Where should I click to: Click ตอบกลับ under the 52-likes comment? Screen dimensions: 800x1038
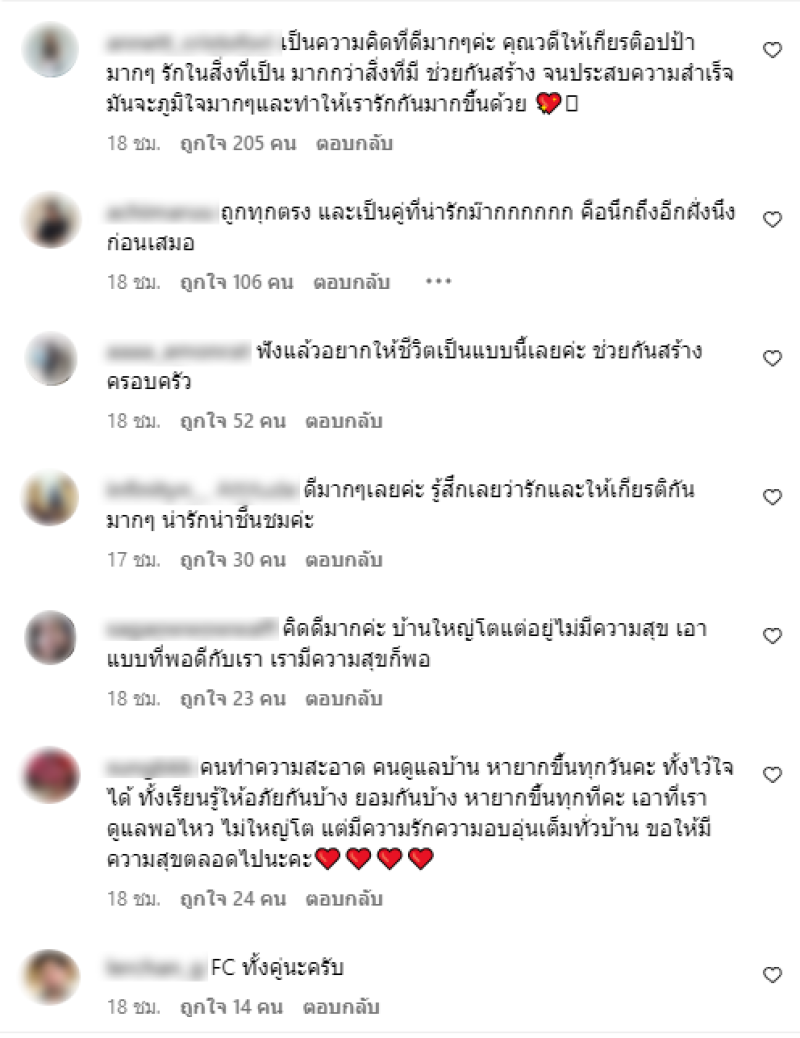(344, 422)
